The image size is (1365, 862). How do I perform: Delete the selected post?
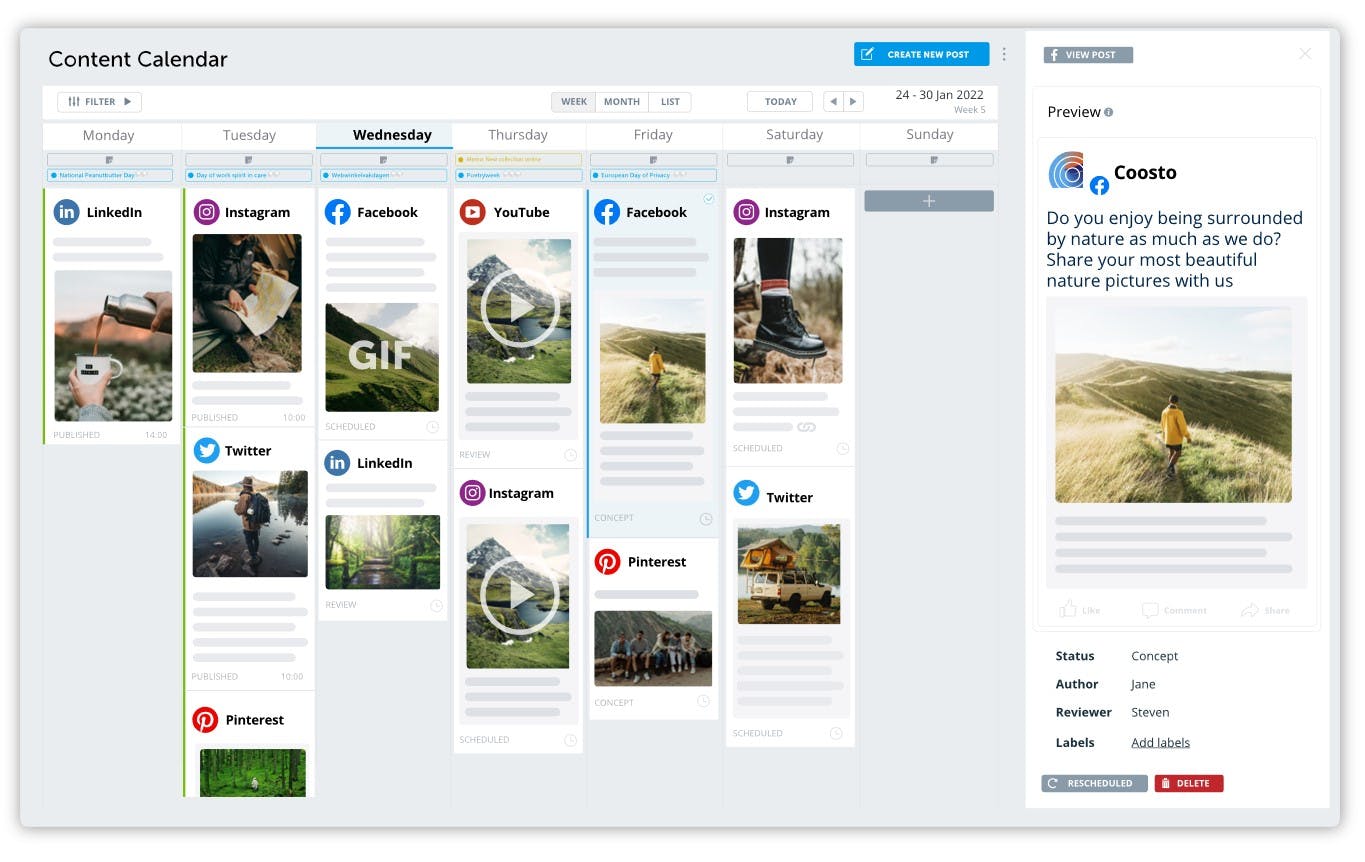coord(1189,784)
